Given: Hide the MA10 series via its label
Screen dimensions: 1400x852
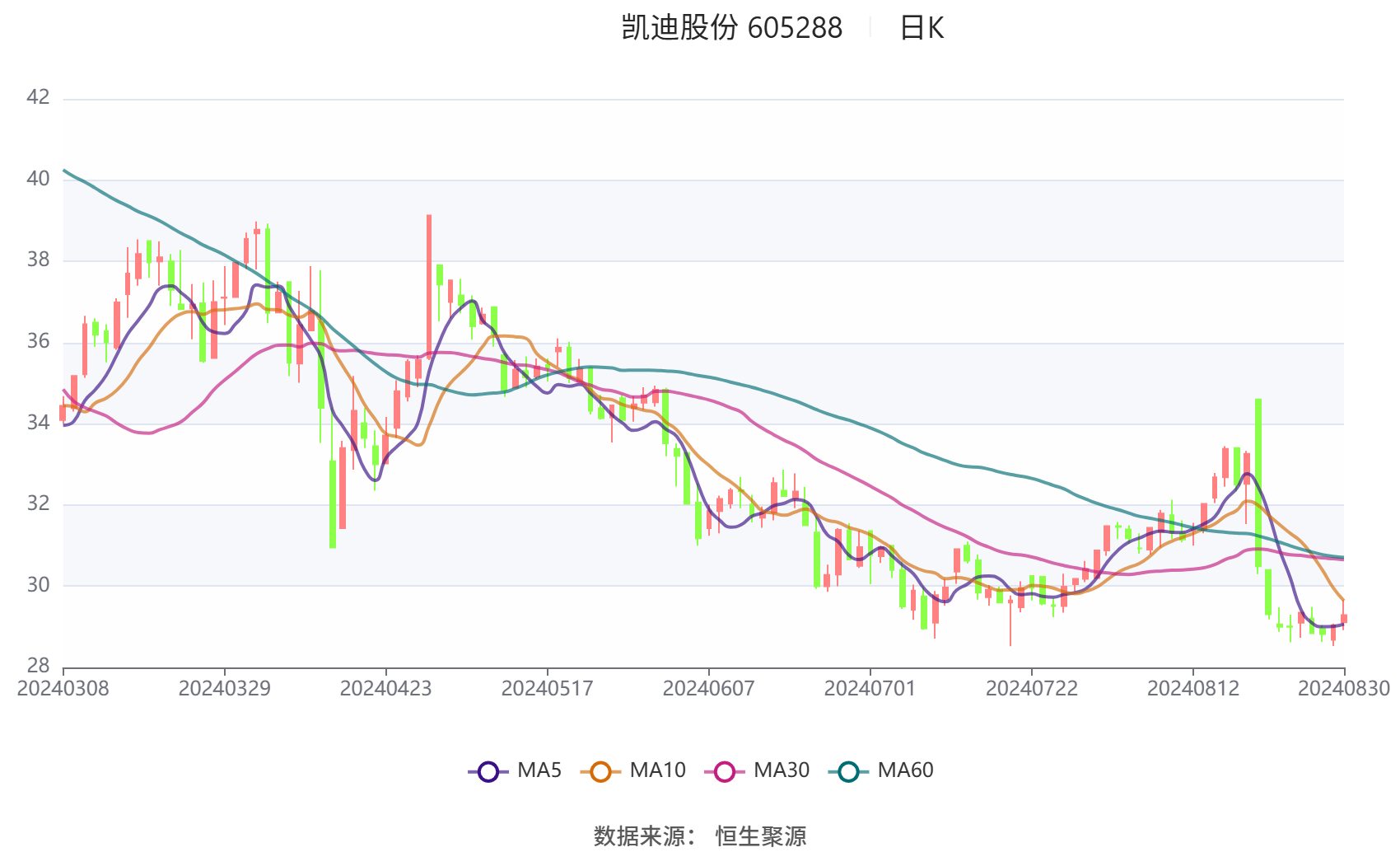Looking at the screenshot, I should tap(657, 770).
